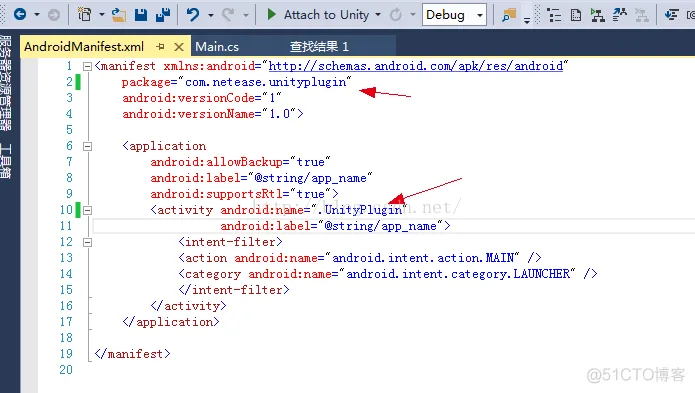The height and width of the screenshot is (393, 695).
Task: Click the greyed-out hierarchy toolbar icon
Action: pyautogui.click(x=641, y=15)
